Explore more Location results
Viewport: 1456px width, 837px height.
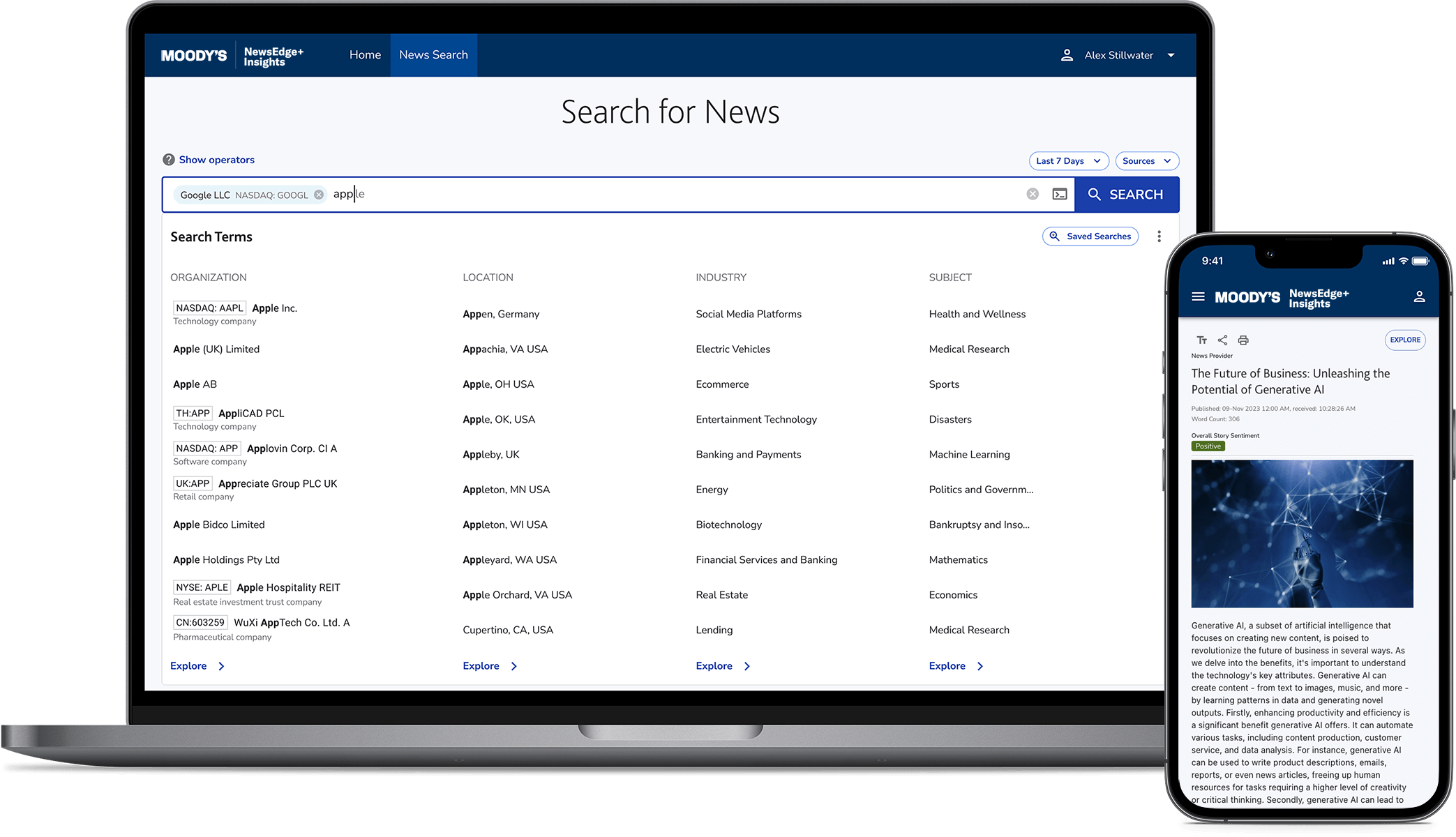pyautogui.click(x=490, y=666)
